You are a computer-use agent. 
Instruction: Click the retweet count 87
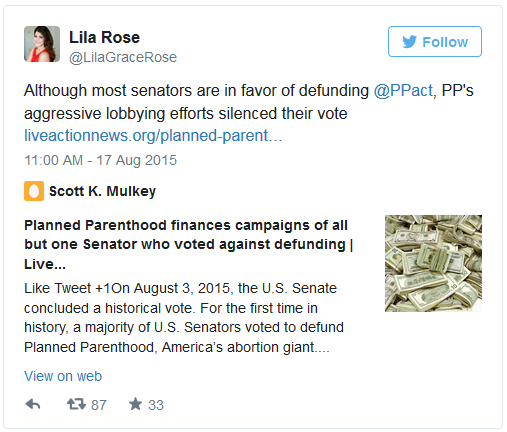[99, 405]
